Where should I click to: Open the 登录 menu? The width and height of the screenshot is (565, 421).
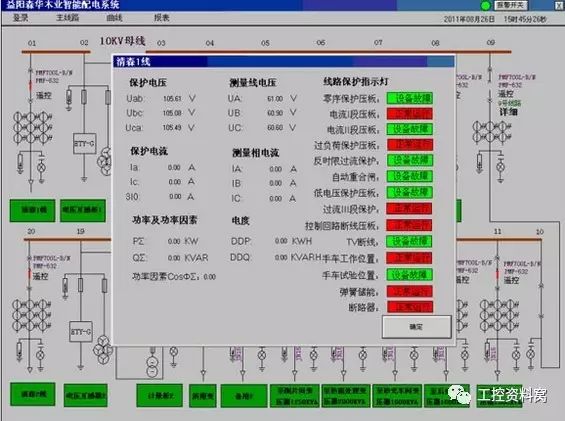[21, 18]
